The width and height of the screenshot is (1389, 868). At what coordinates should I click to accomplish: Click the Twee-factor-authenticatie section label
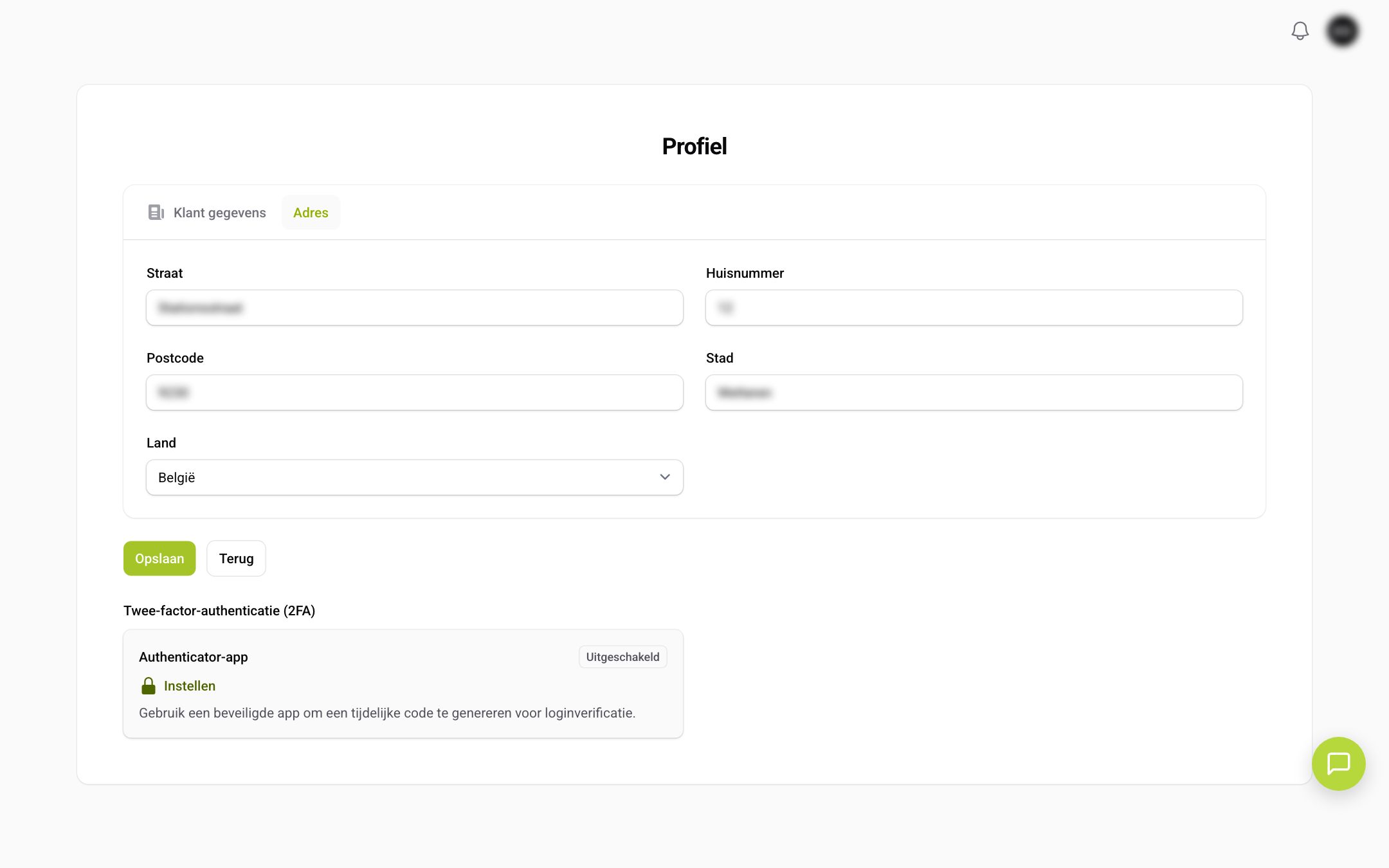point(219,611)
